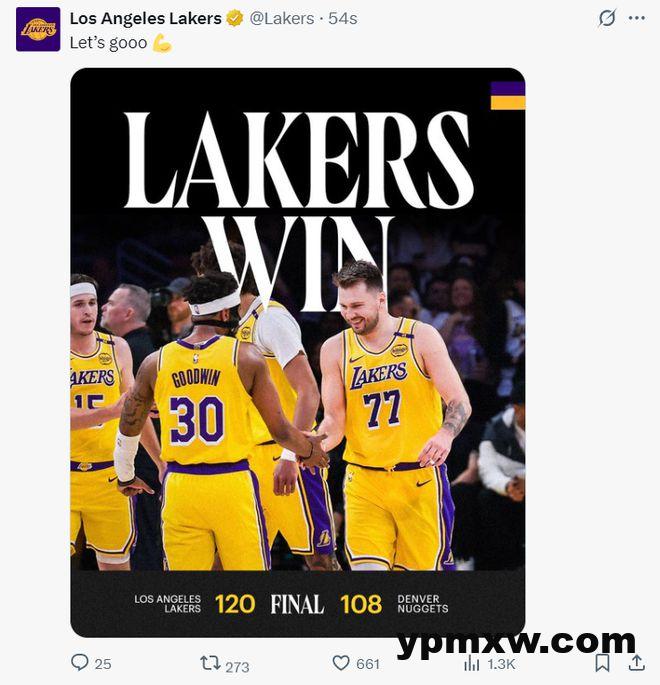660x685 pixels.
Task: Click the @Lakers handle
Action: (282, 18)
